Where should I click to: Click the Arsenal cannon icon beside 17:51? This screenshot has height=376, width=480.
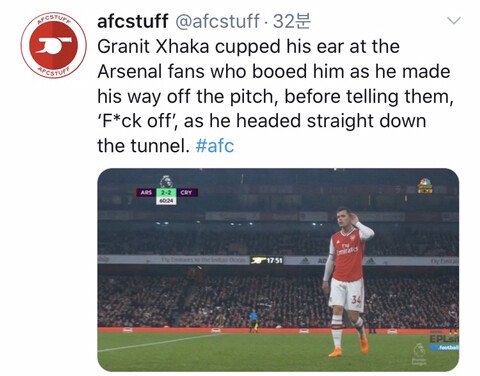click(x=259, y=260)
